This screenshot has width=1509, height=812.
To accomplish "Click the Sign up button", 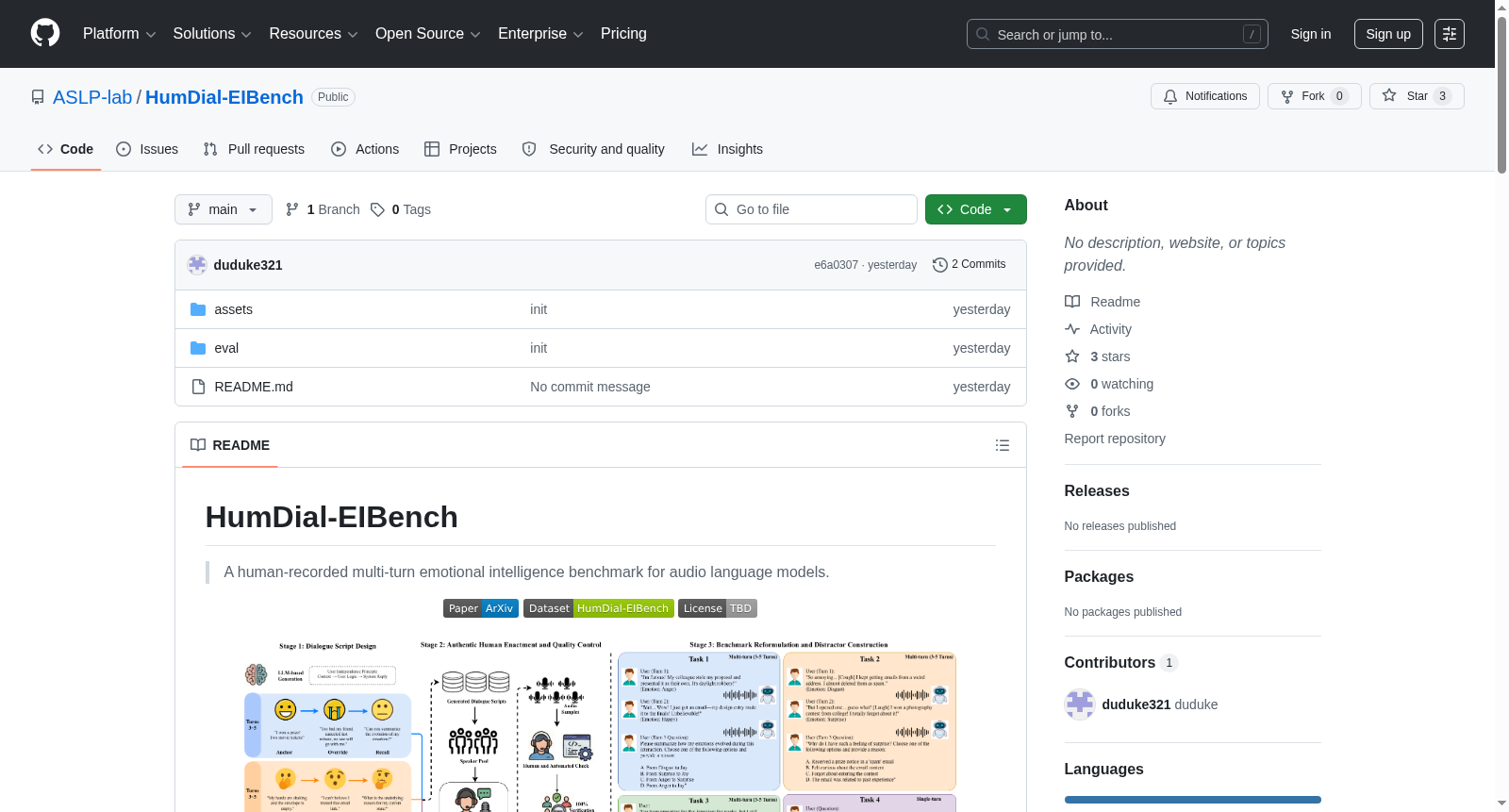I will tap(1388, 34).
